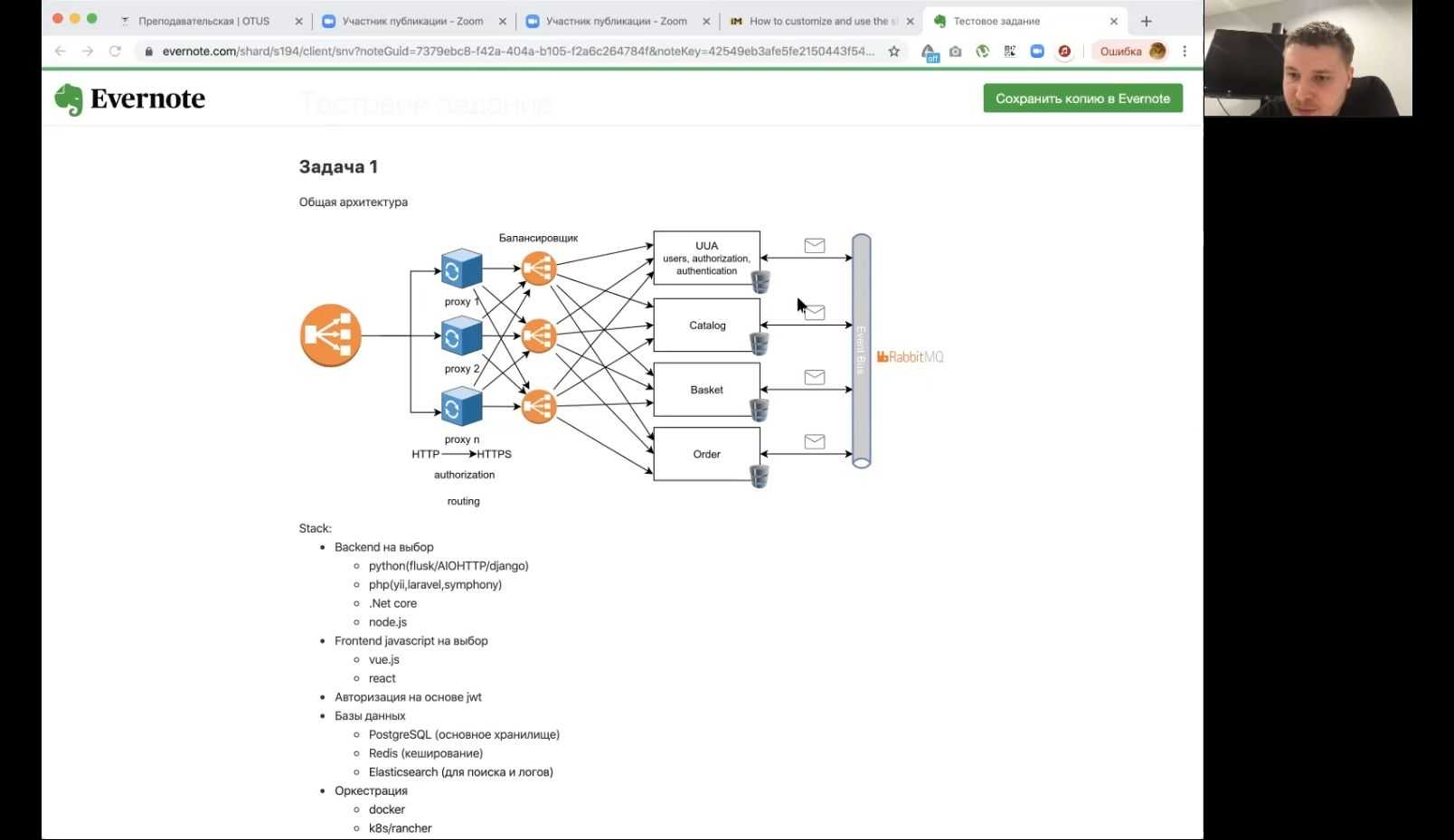Image resolution: width=1454 pixels, height=840 pixels.
Task: Select the Тестовое задание tab
Action: 996,21
